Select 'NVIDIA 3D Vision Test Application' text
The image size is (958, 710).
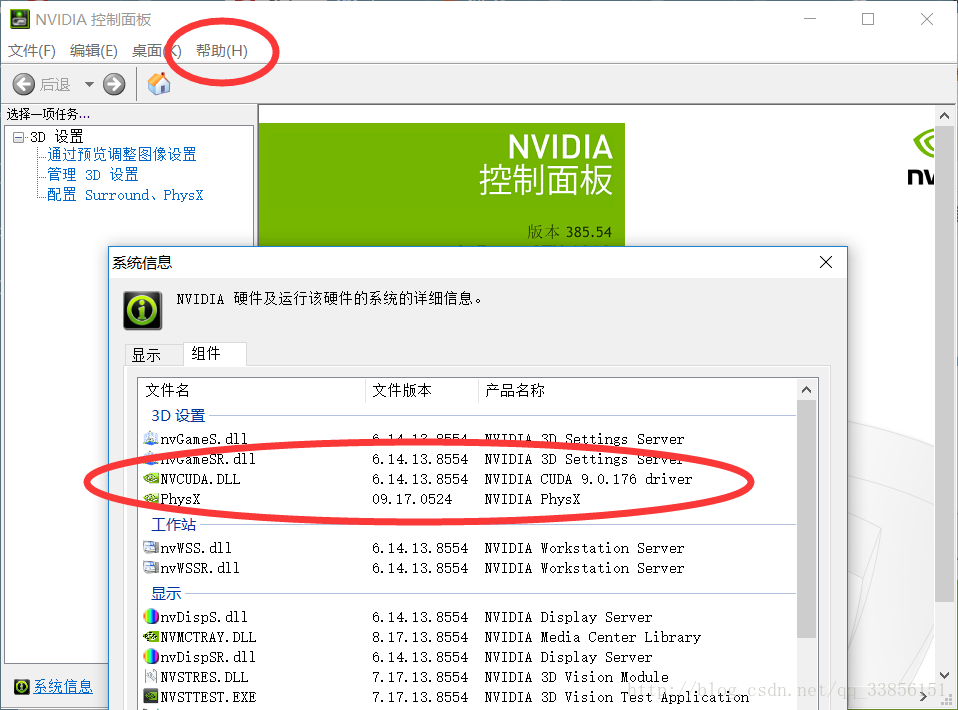[x=617, y=697]
